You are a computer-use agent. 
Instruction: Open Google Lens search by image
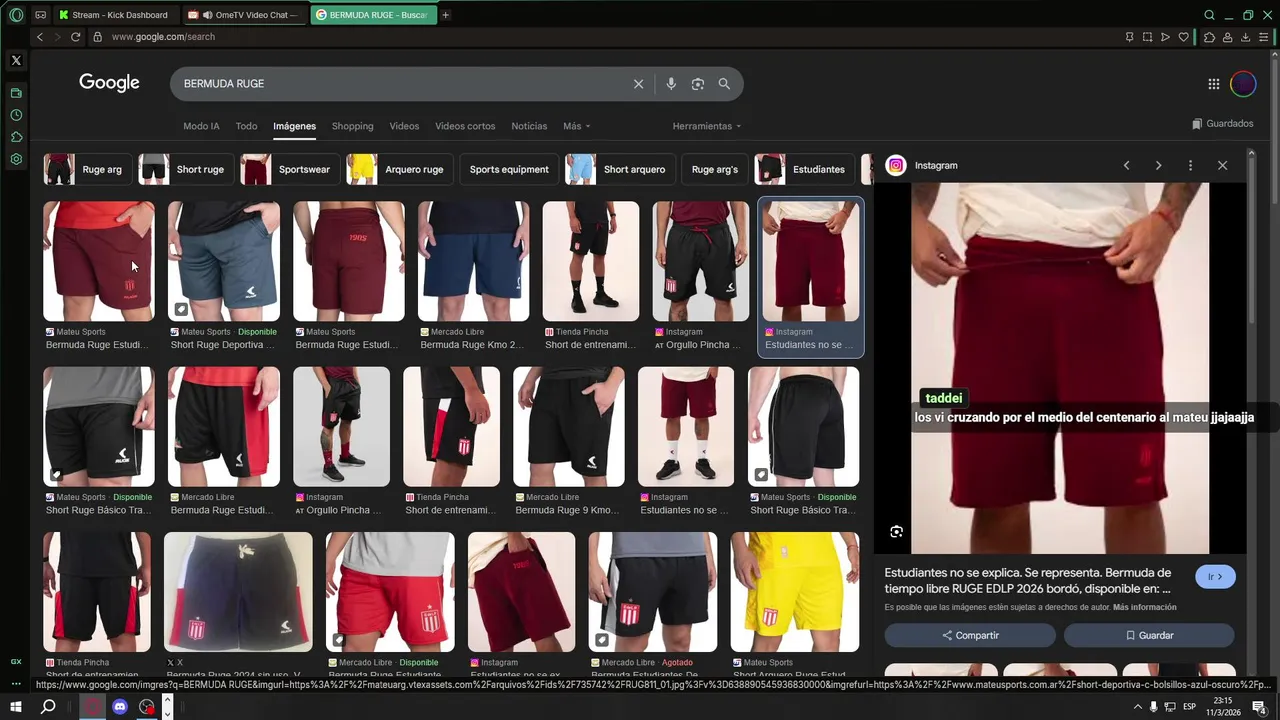698,84
